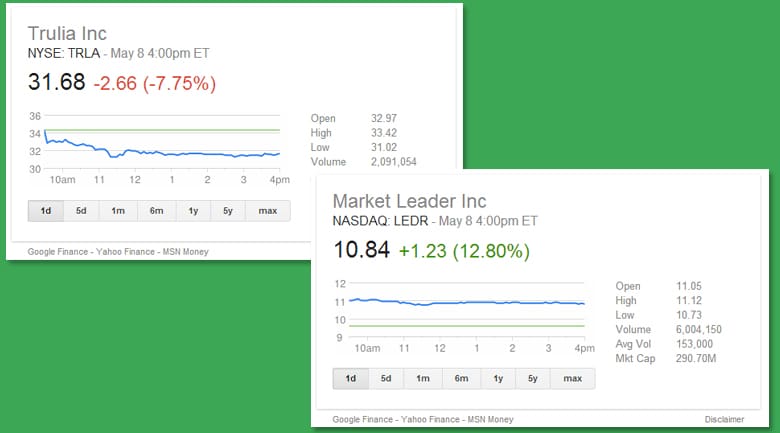Show Trulia 1m price history
Viewport: 780px width, 433px height.
tap(118, 210)
